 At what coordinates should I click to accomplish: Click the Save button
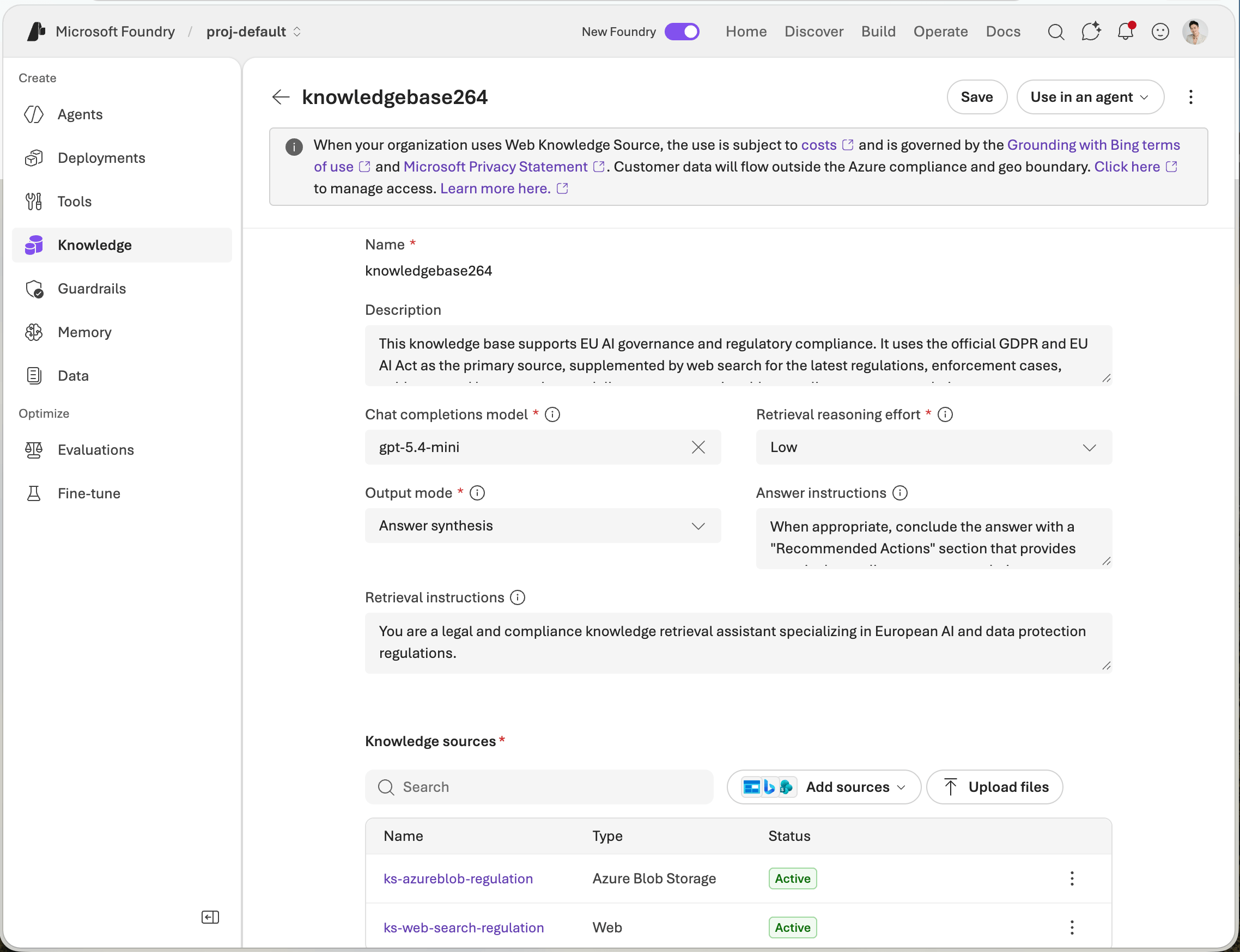pyautogui.click(x=976, y=97)
